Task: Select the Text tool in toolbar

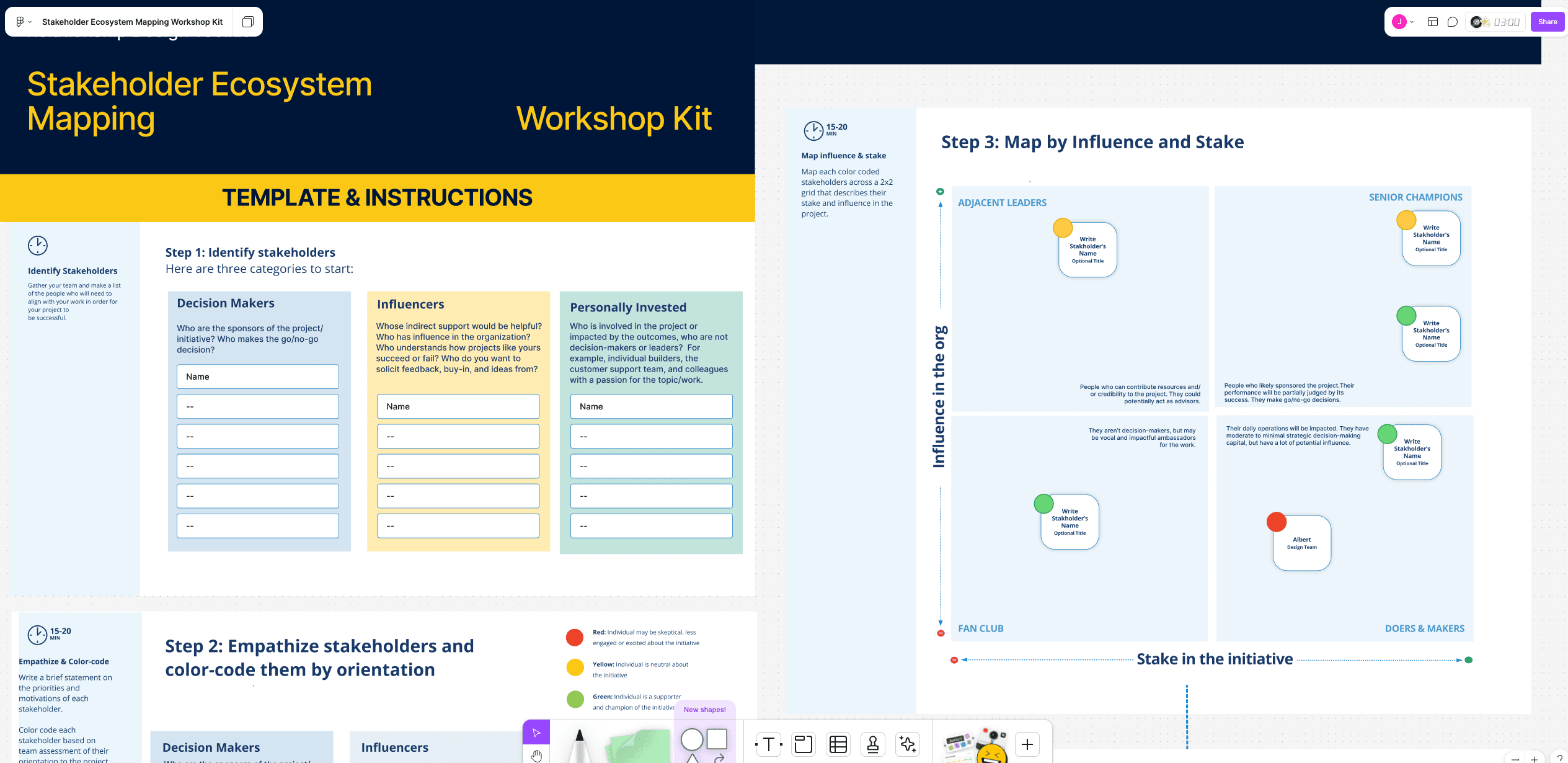Action: click(769, 744)
